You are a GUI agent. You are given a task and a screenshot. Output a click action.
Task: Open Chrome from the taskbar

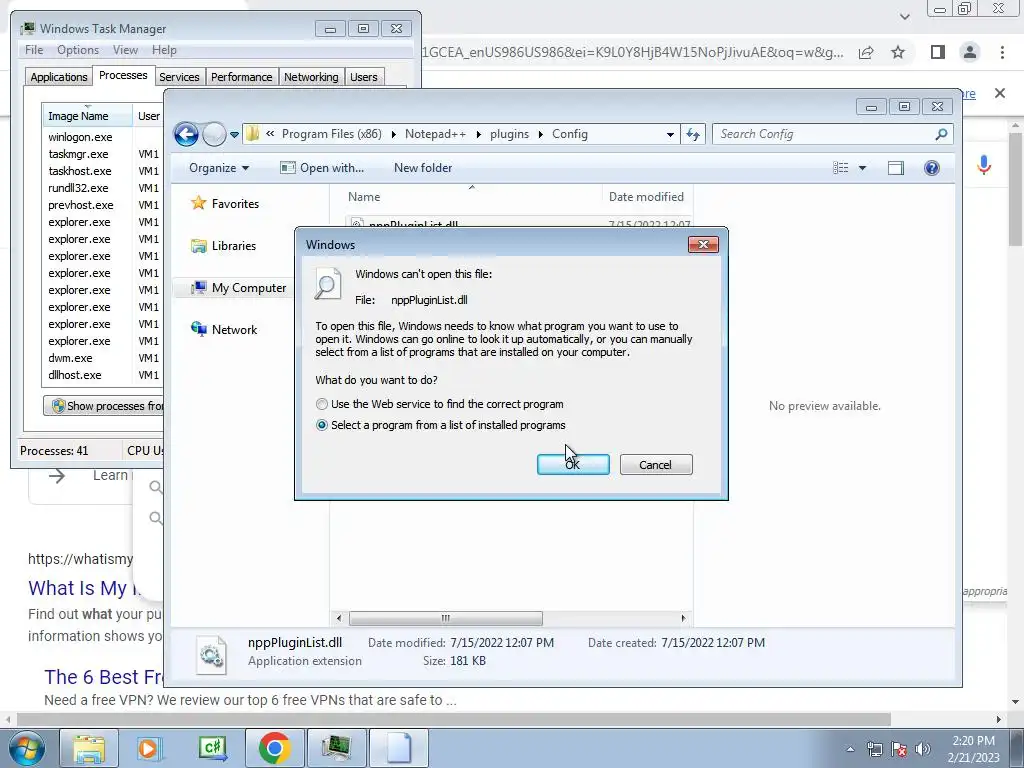click(274, 748)
